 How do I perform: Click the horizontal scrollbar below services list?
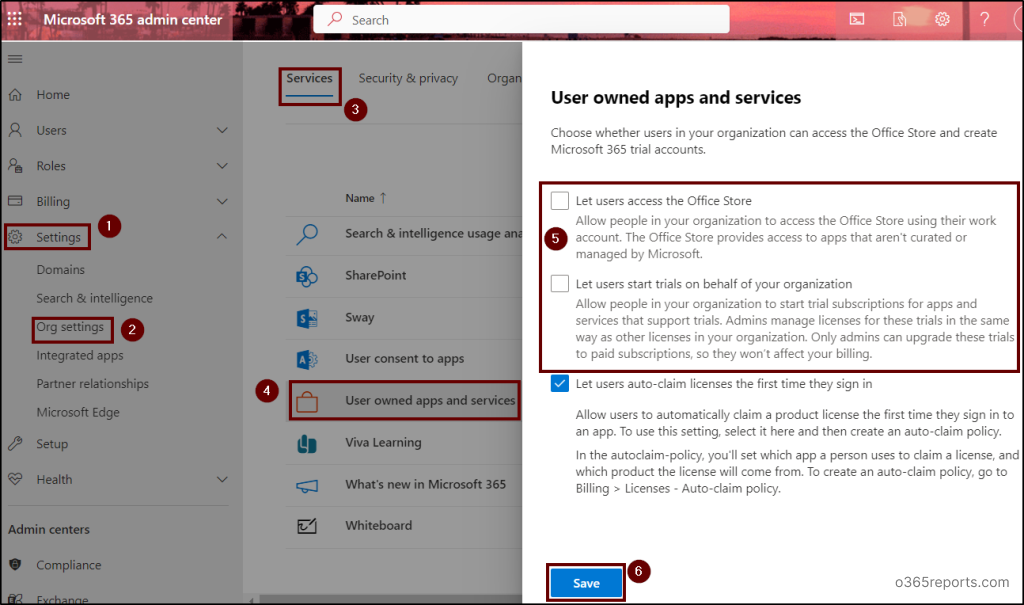(x=391, y=599)
